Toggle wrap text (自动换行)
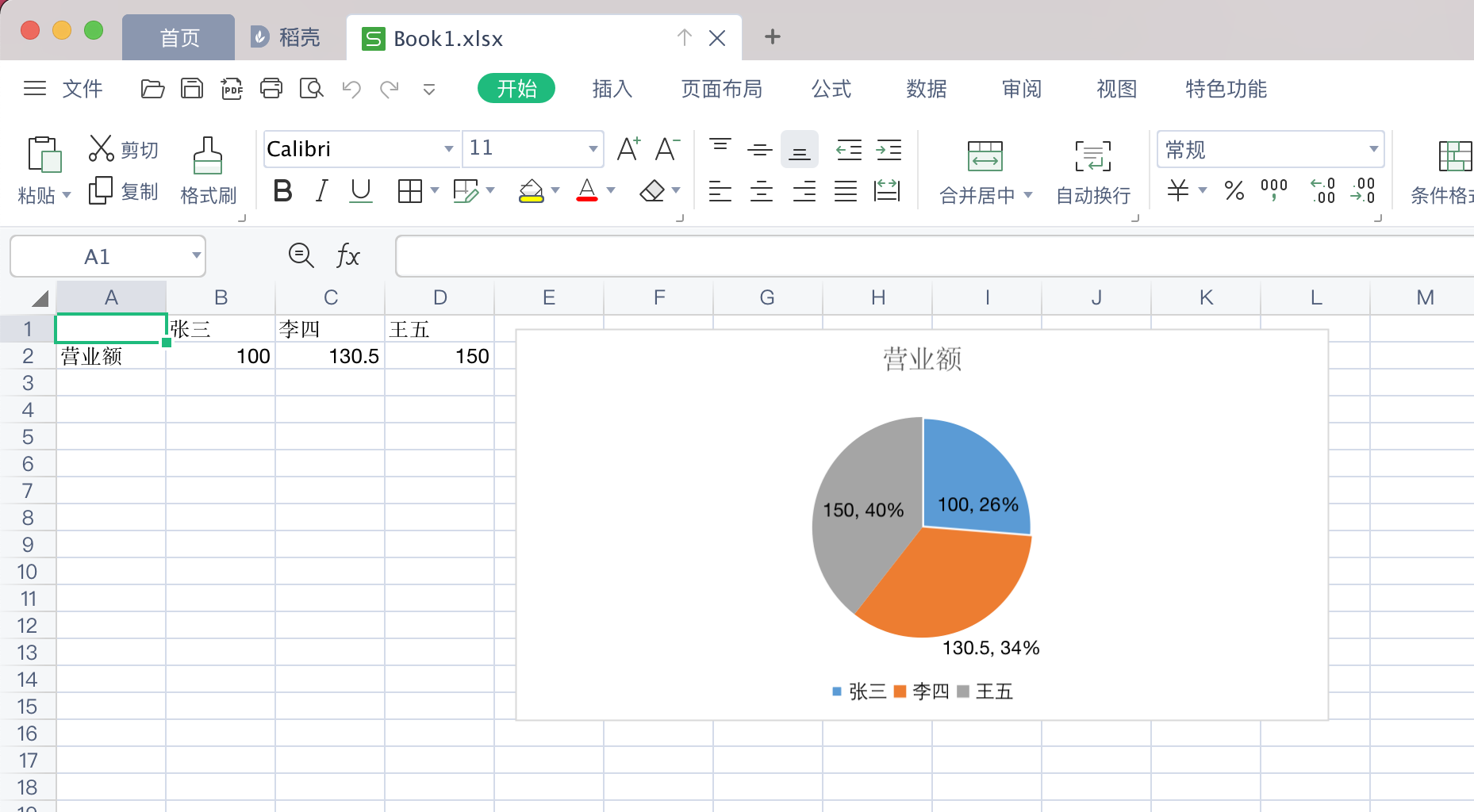 [1092, 172]
